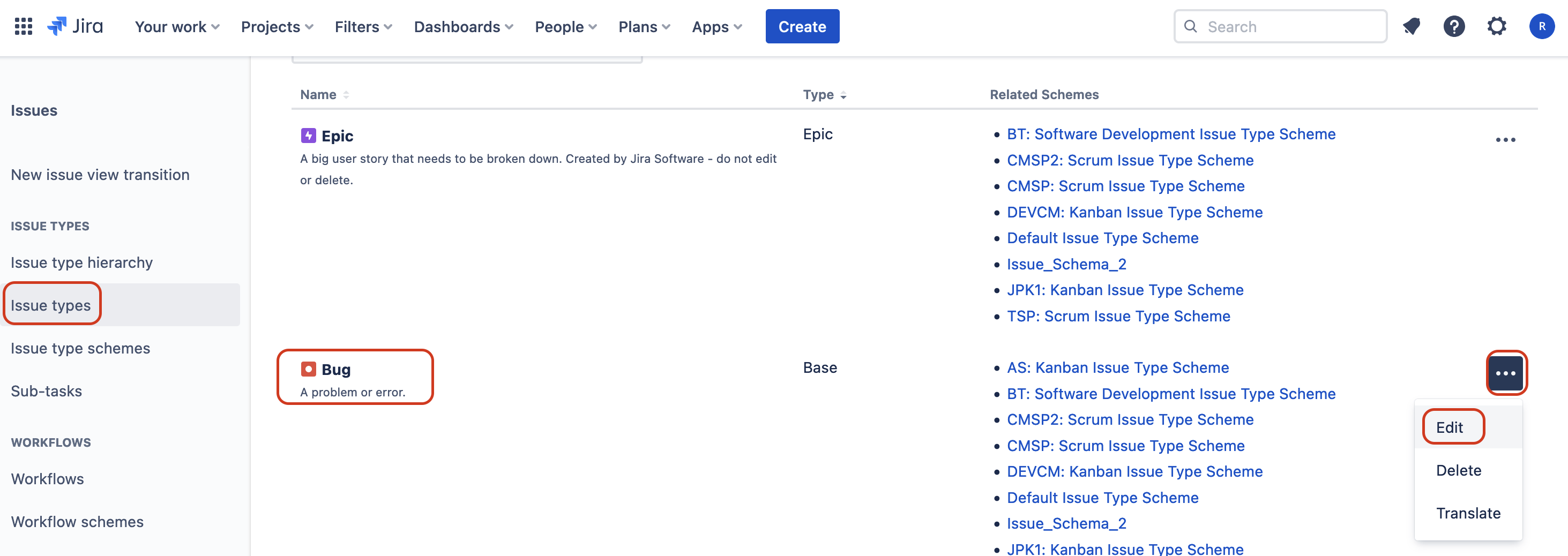The image size is (1568, 556).
Task: Open the more actions menu for Epic
Action: [x=1505, y=139]
